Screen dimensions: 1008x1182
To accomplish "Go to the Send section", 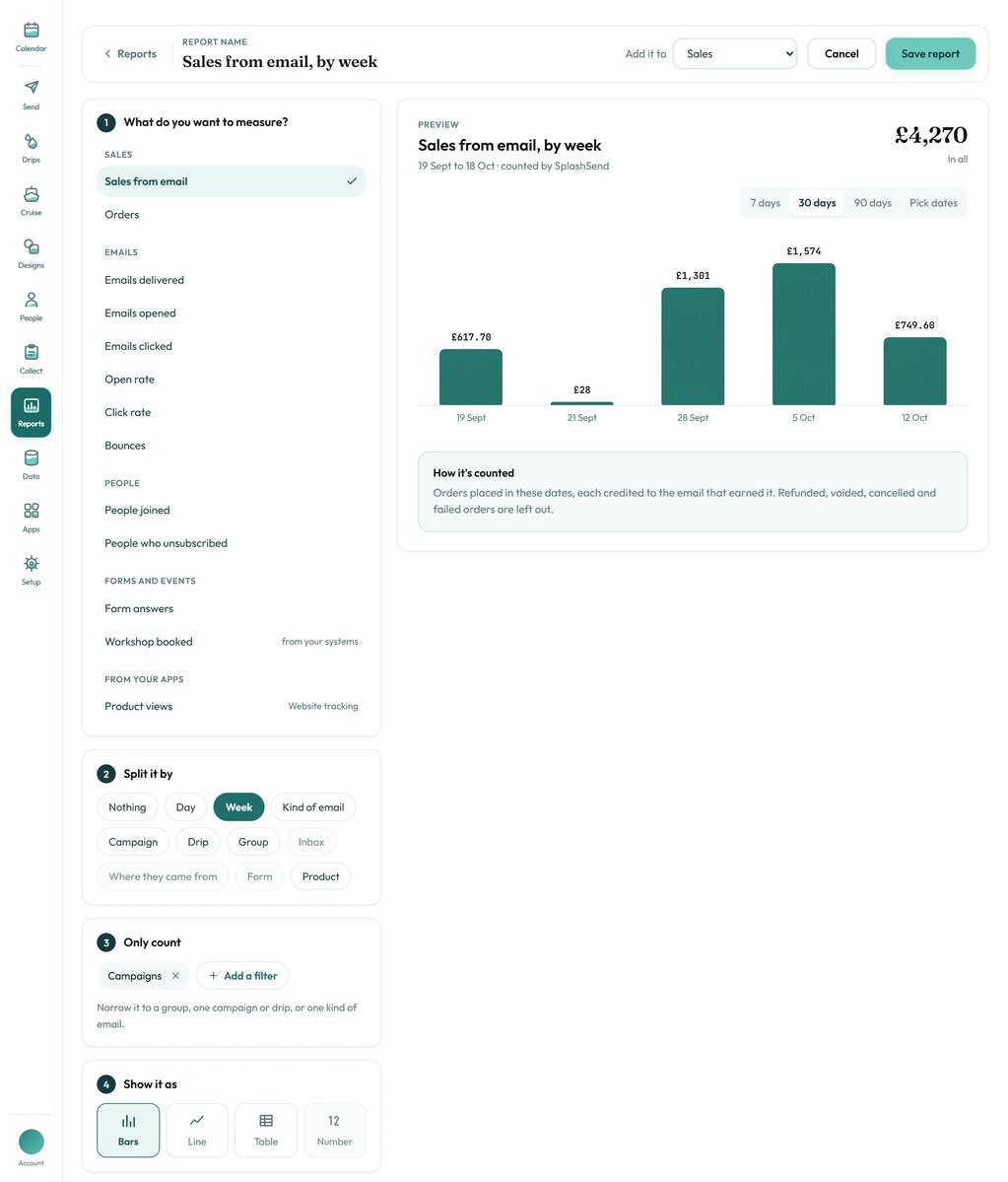I will (x=31, y=95).
